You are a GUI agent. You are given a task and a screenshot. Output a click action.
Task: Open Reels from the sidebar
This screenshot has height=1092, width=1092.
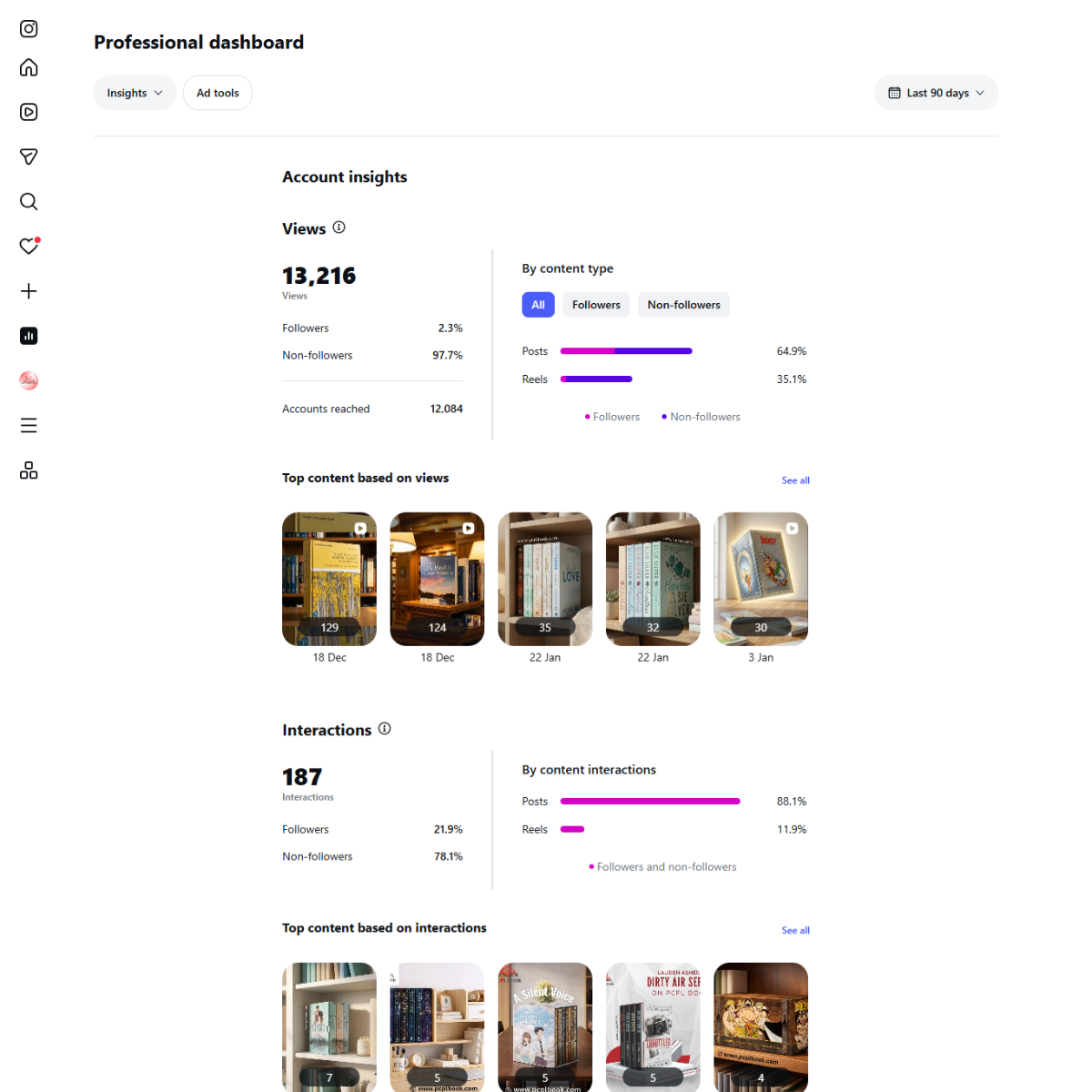[x=29, y=112]
